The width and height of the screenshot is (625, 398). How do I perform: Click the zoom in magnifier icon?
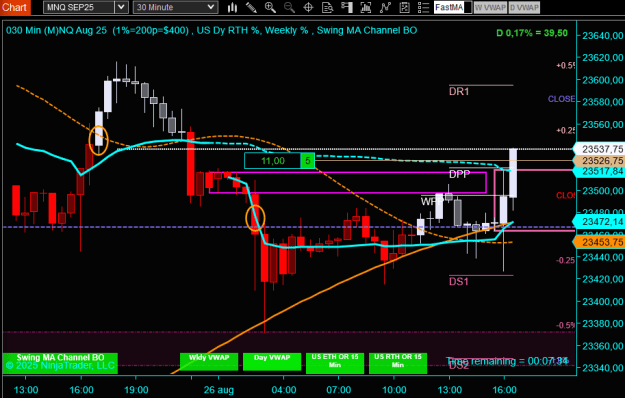click(270, 7)
